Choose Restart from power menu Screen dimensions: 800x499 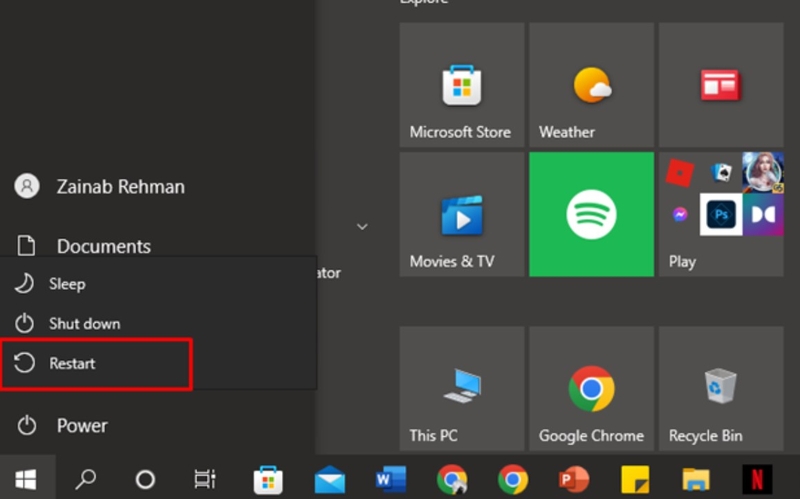(x=158, y=363)
